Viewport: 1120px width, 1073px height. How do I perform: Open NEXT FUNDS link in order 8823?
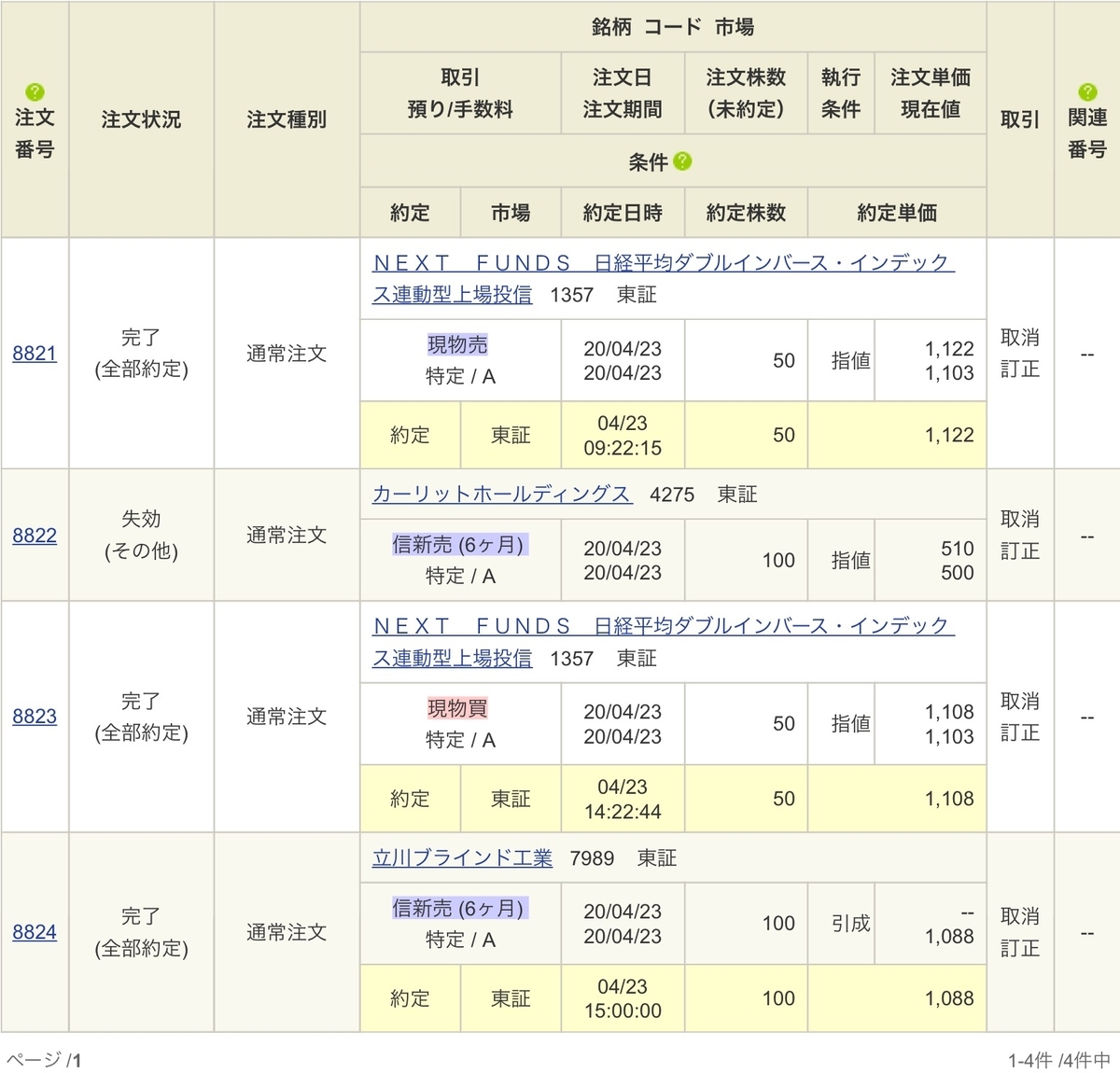pyautogui.click(x=663, y=642)
